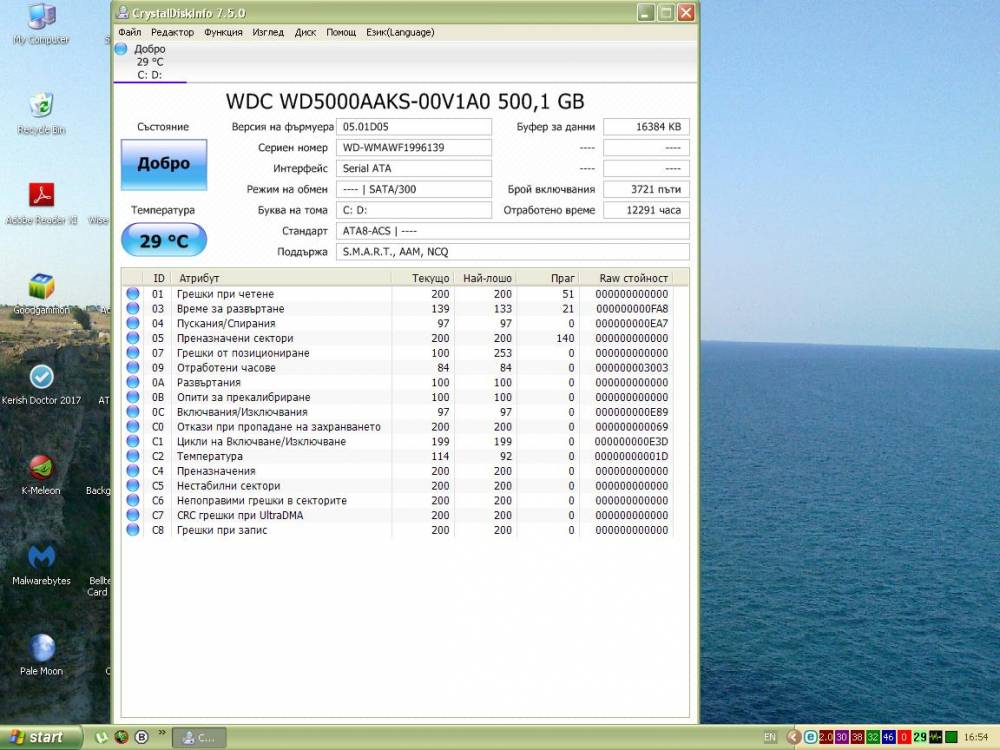
Task: Click the CrystalDiskInfo title bar icon
Action: tap(123, 13)
